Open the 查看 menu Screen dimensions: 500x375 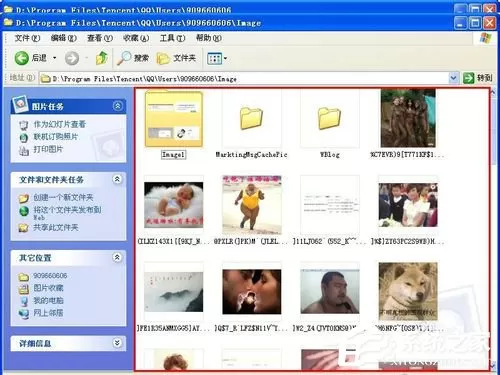point(100,38)
